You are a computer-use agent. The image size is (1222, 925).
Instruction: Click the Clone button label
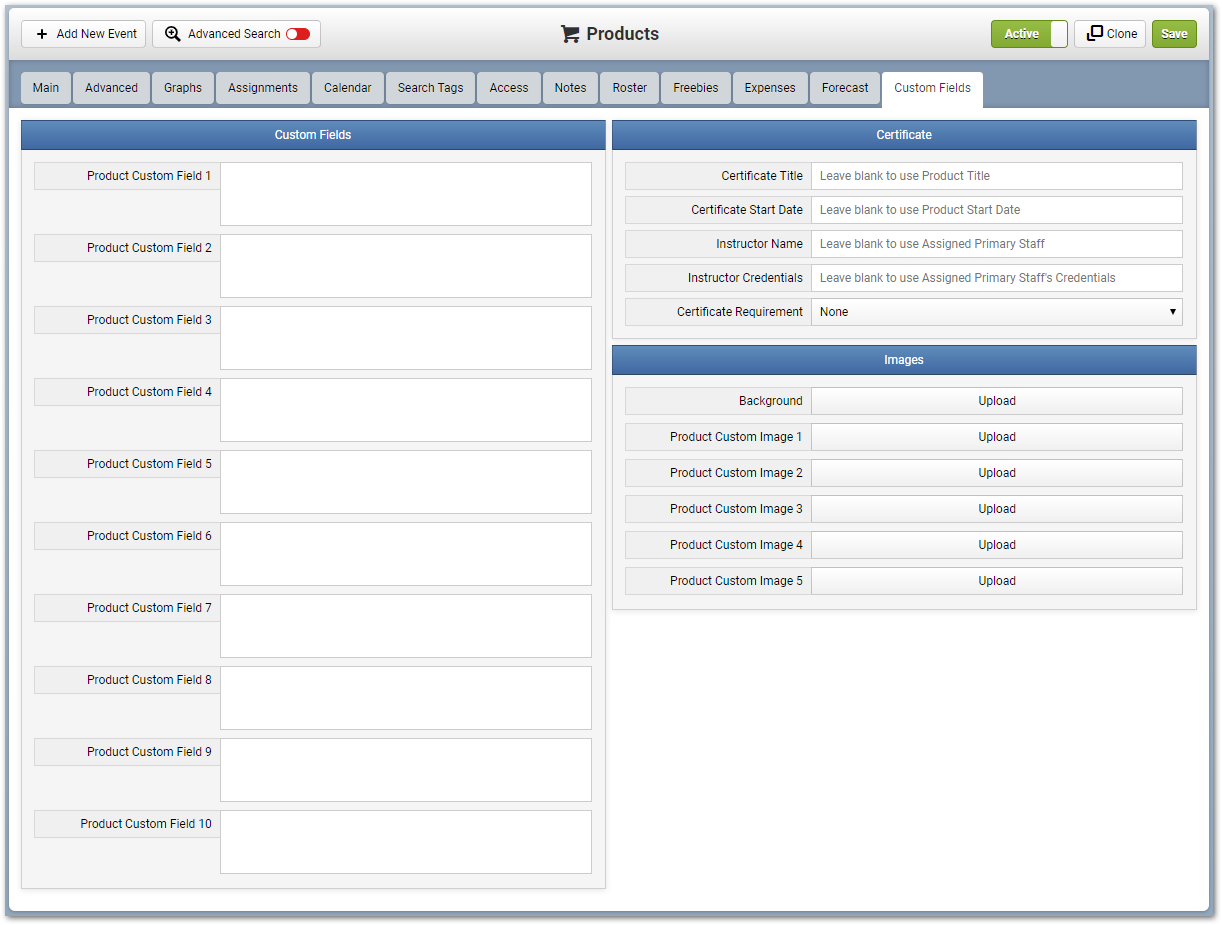(x=1122, y=34)
